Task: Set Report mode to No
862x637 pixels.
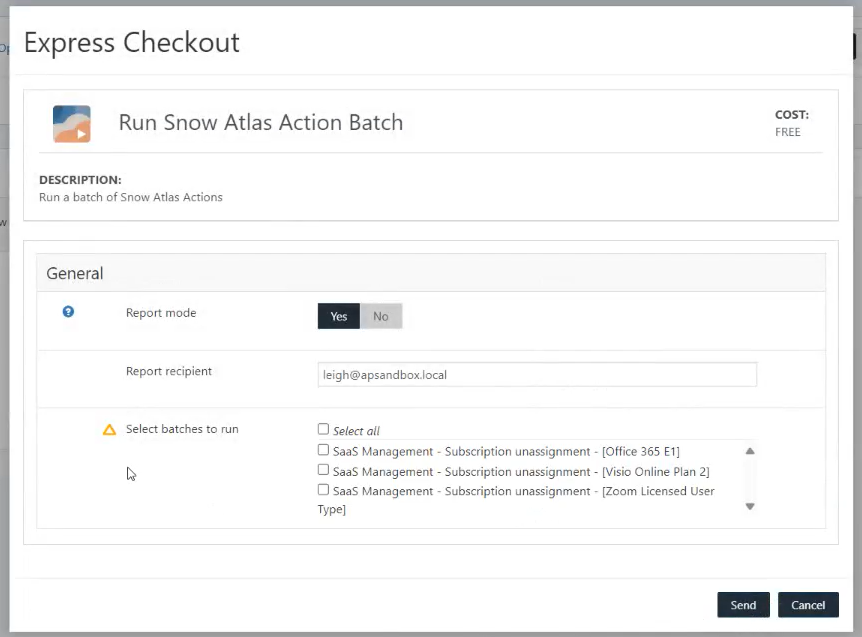Action: pos(380,315)
